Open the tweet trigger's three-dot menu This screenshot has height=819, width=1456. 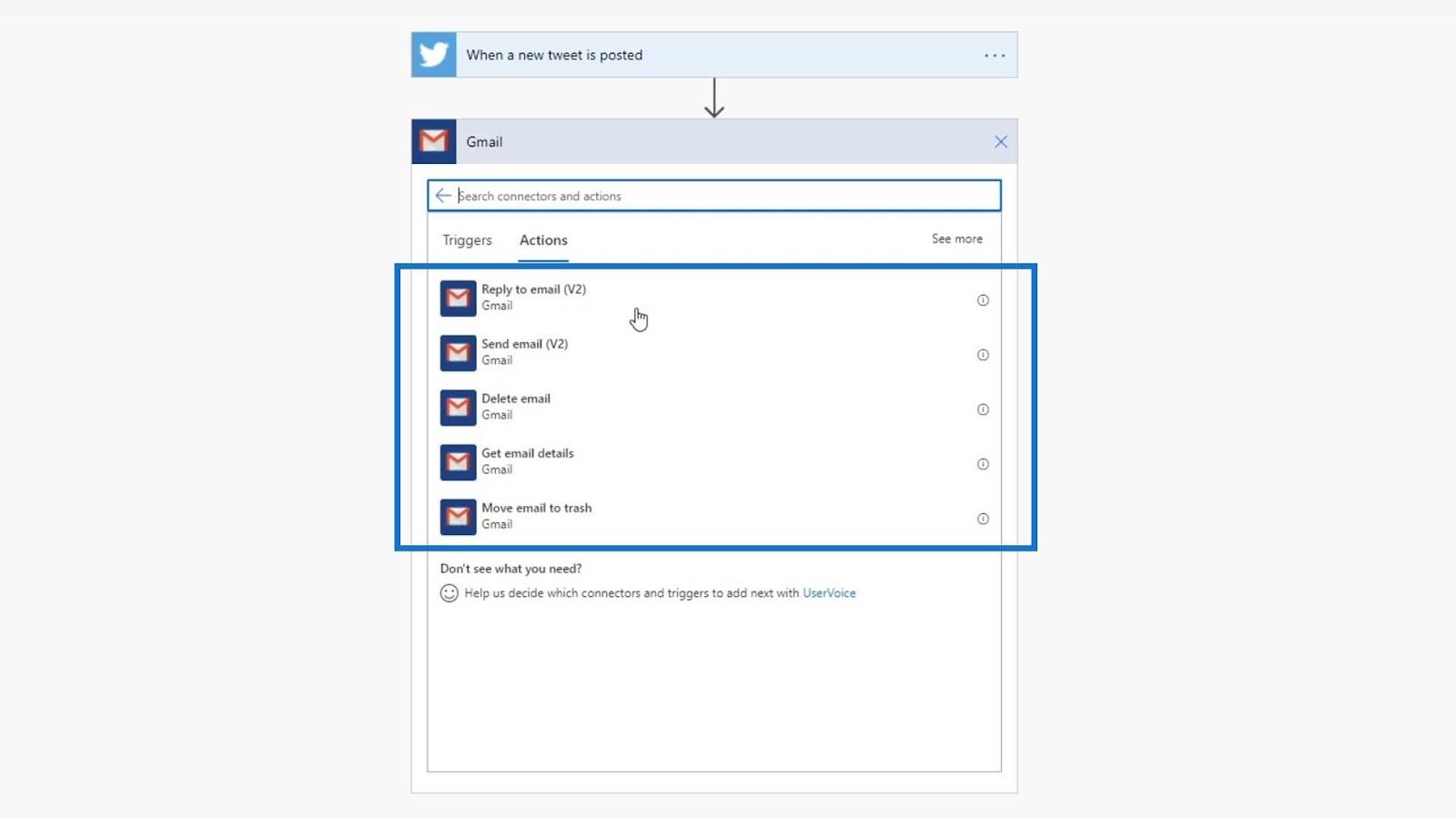coord(995,56)
